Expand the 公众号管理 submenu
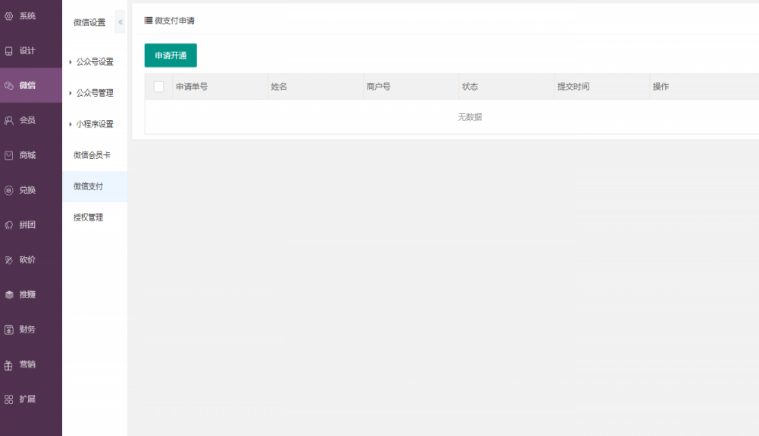 tap(94, 93)
